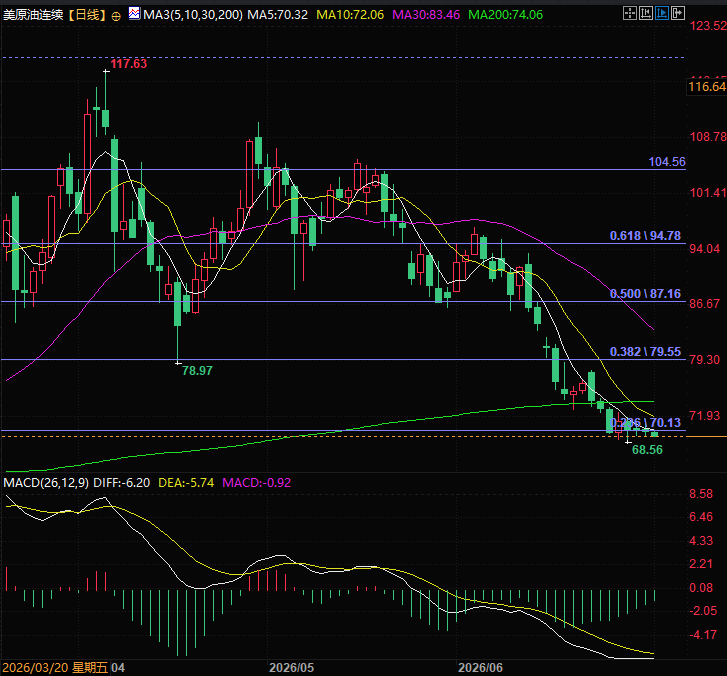Click the -4.17 MACD axis label
The height and width of the screenshot is (676, 727).
pyautogui.click(x=703, y=635)
